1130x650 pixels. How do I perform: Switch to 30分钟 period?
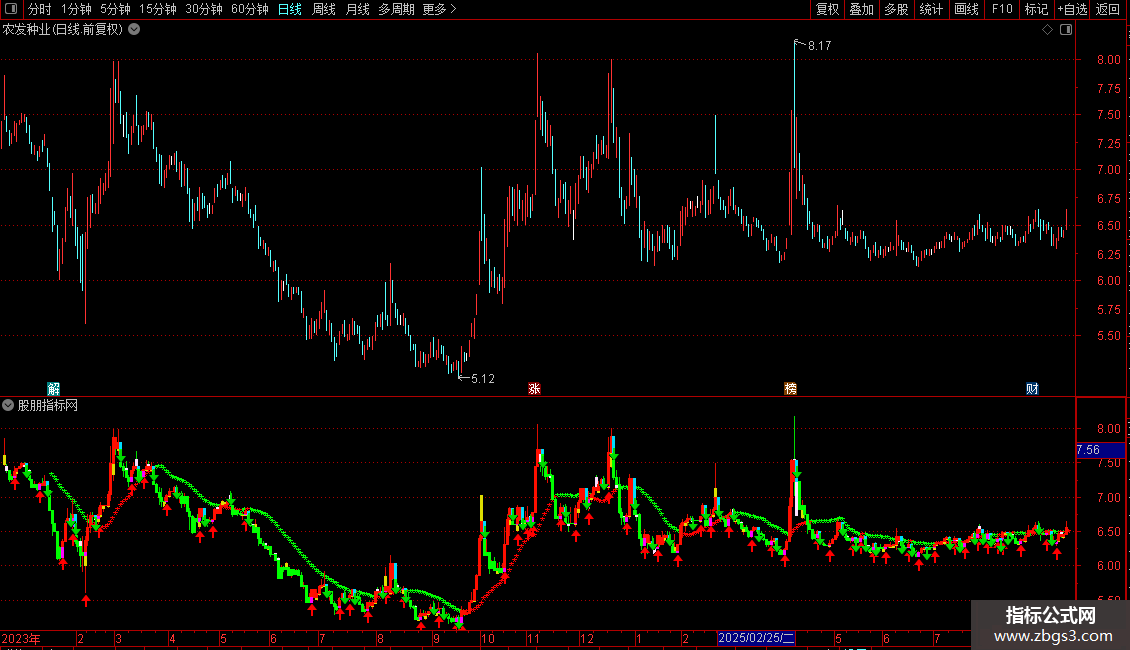(x=204, y=9)
